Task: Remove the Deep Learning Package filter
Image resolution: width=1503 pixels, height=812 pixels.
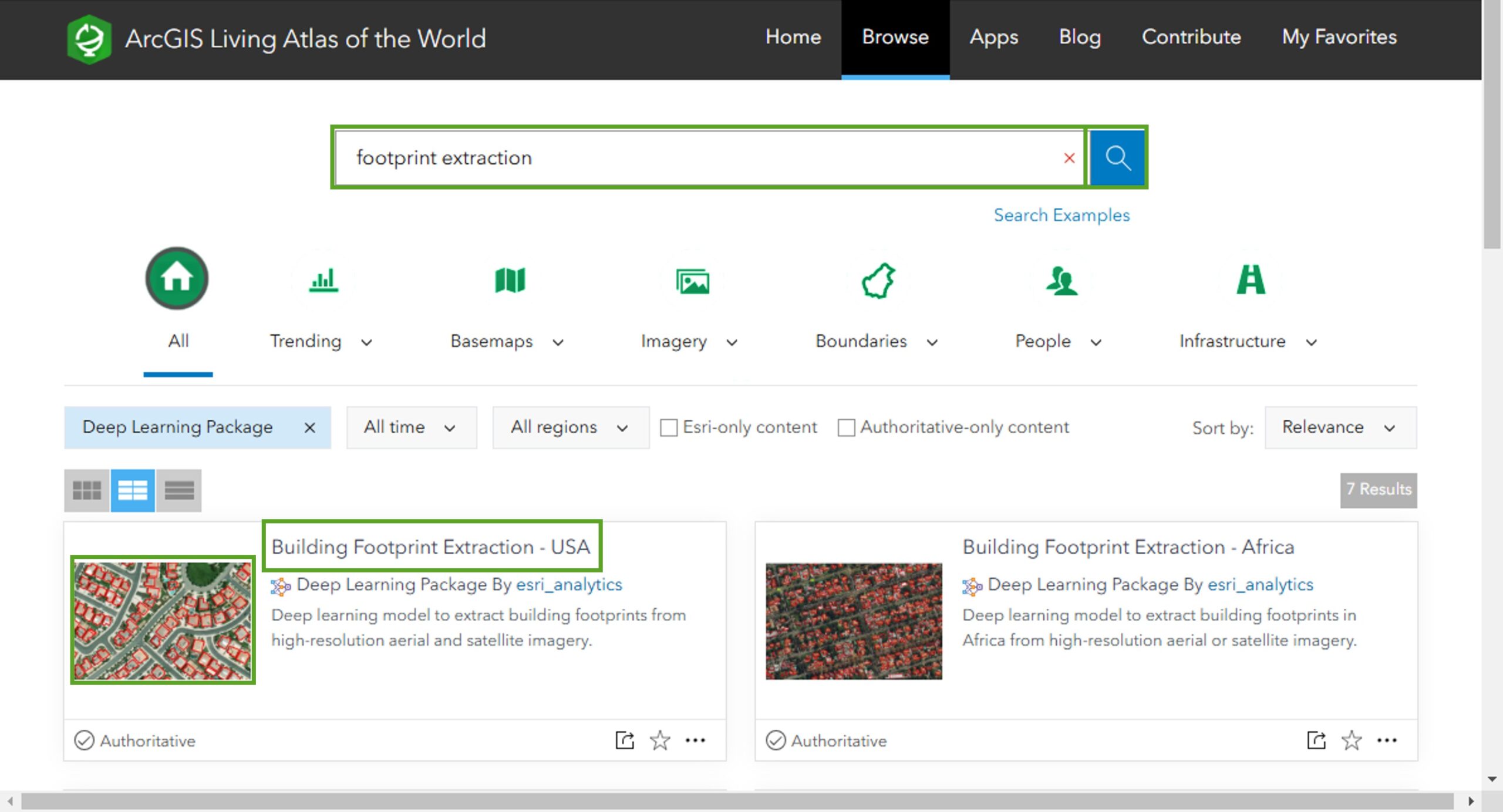Action: 309,427
